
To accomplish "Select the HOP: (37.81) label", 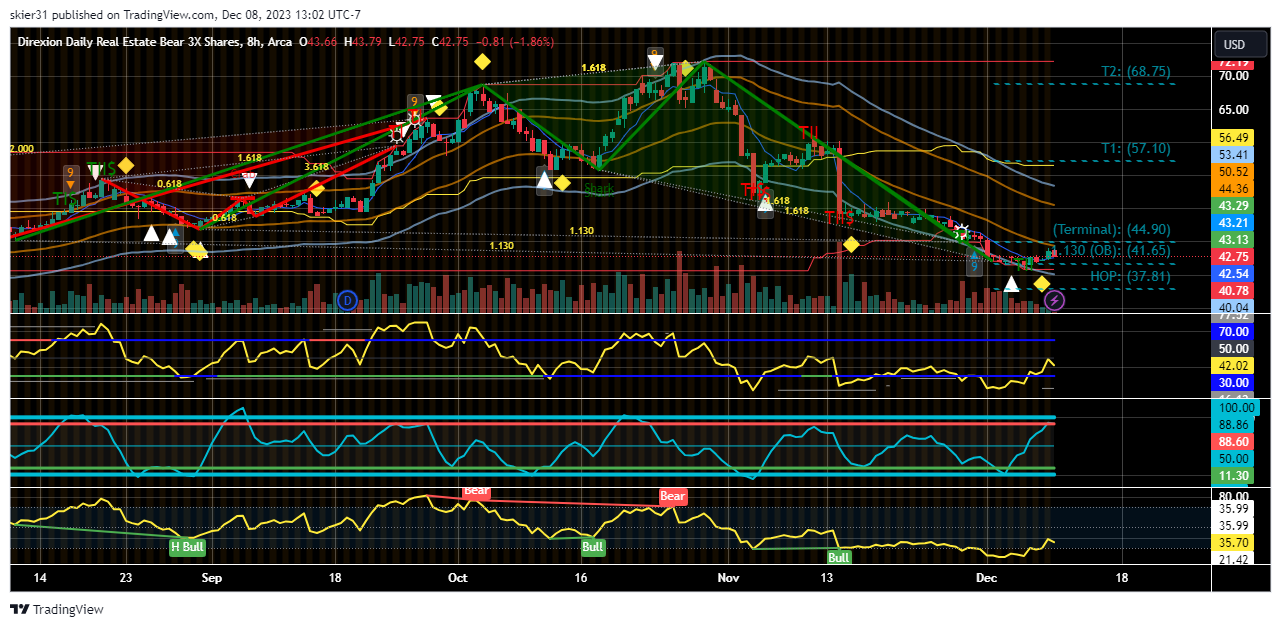I will 1131,276.
